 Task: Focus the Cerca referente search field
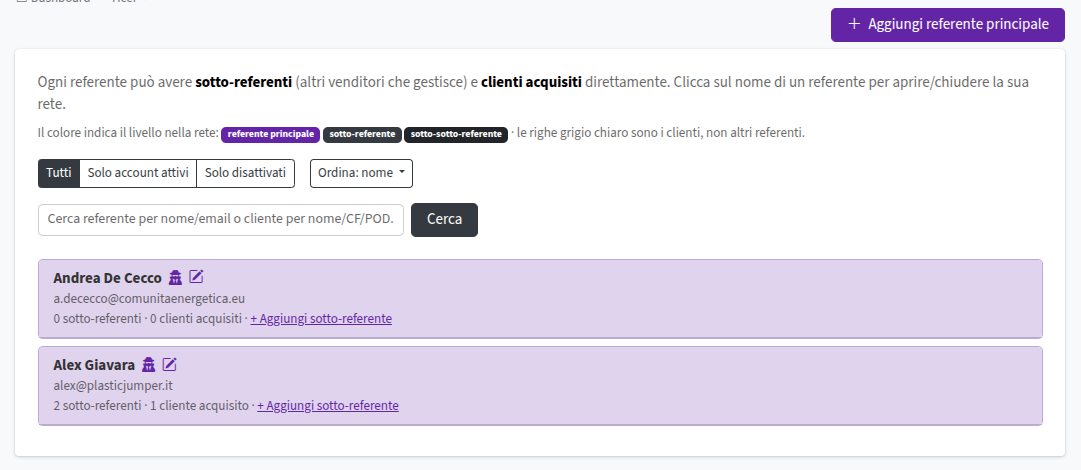[x=221, y=220]
